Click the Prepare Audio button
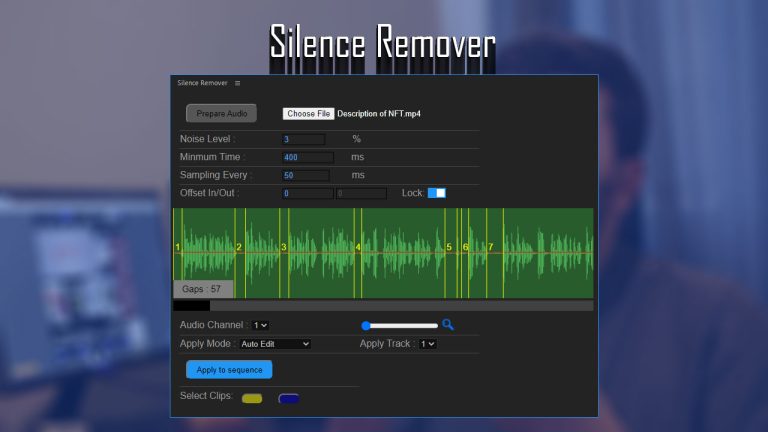 221,114
